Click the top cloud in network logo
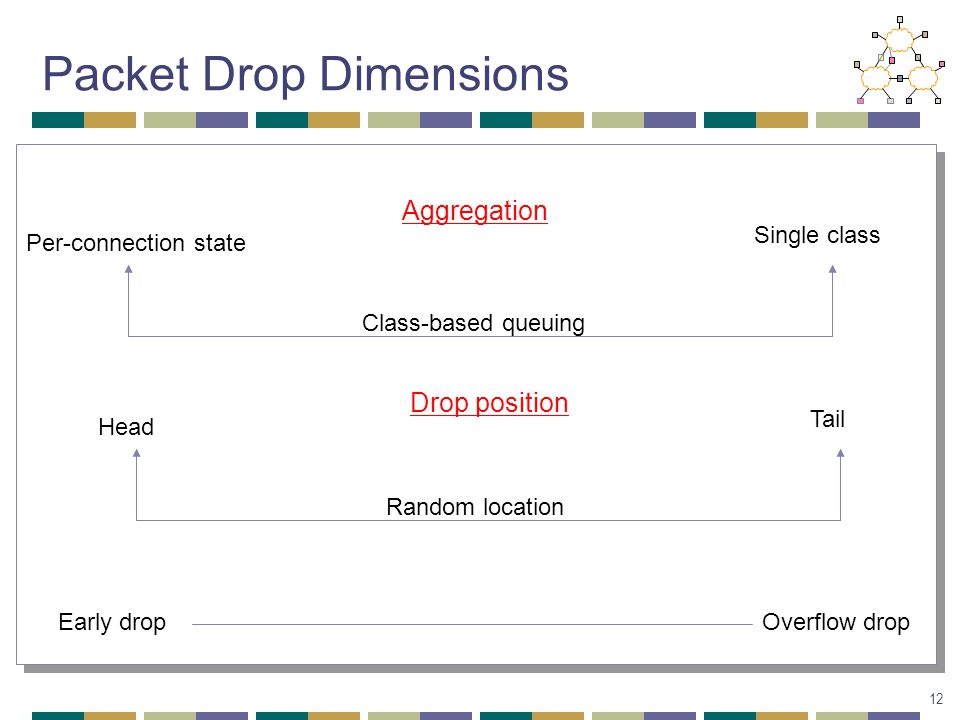This screenshot has height=720, width=960. pos(899,40)
